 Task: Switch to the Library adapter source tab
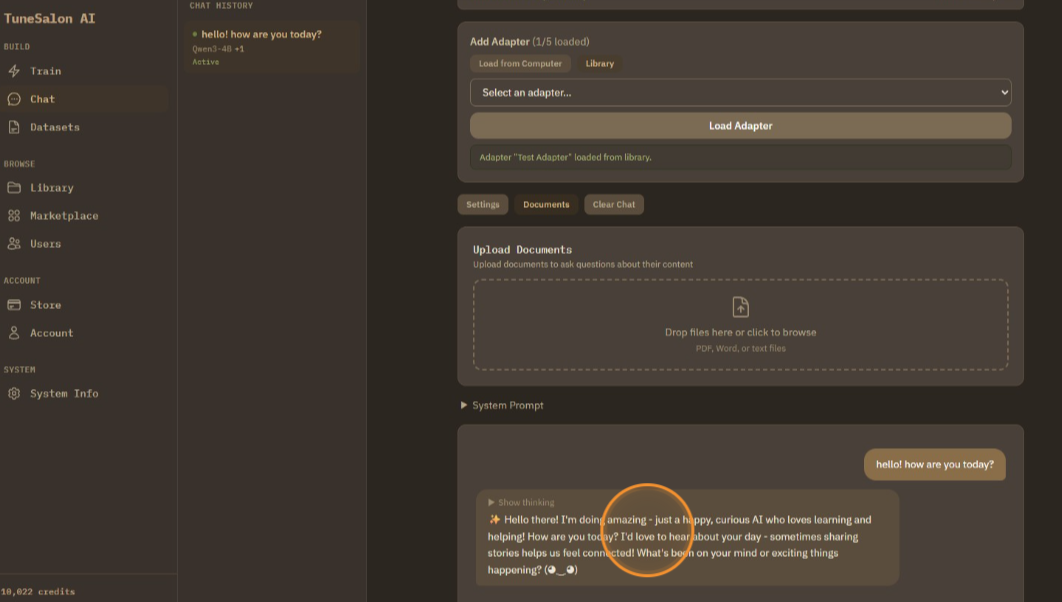pyautogui.click(x=600, y=64)
